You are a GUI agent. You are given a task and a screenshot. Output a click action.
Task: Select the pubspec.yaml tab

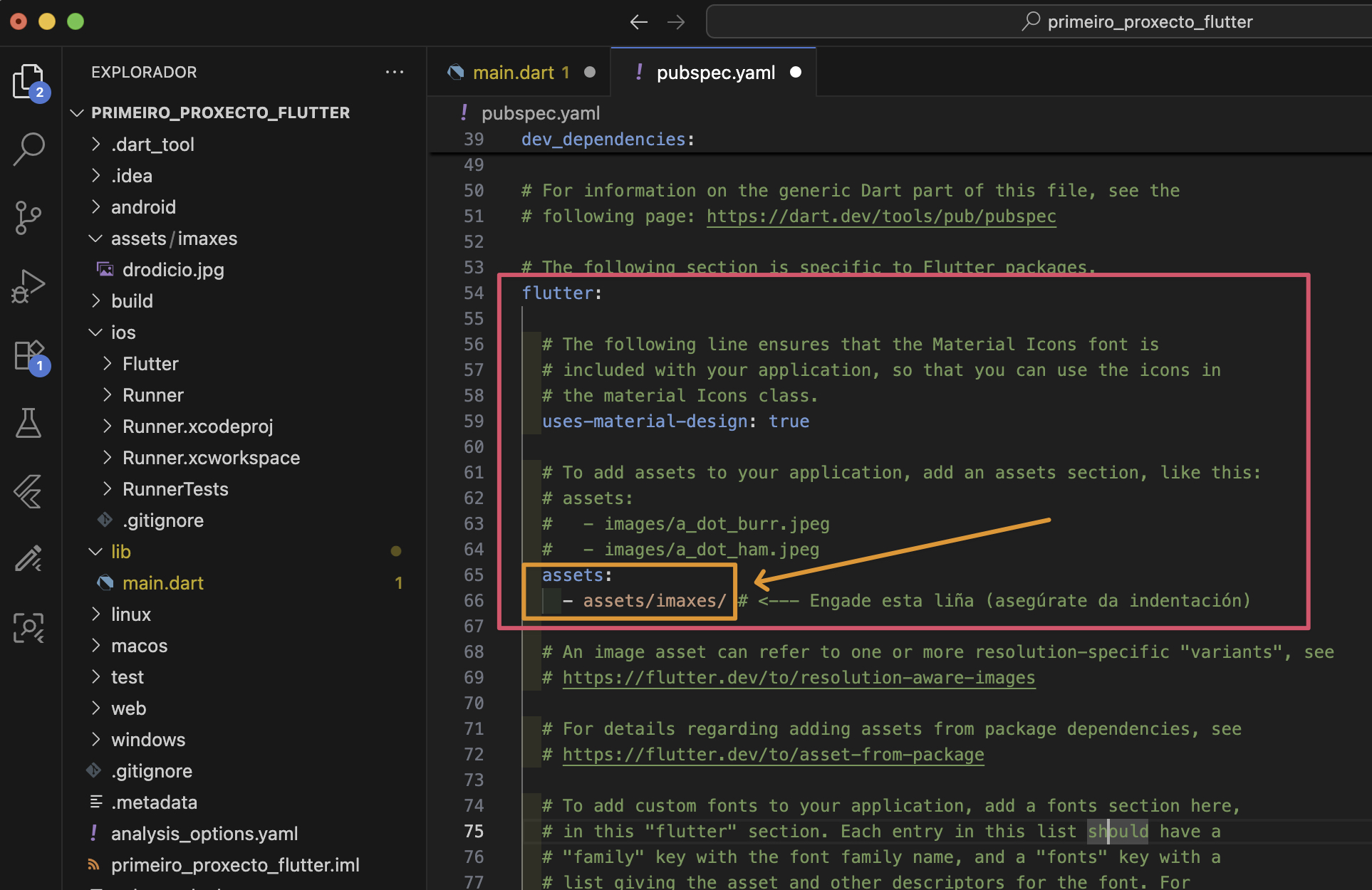[x=715, y=73]
